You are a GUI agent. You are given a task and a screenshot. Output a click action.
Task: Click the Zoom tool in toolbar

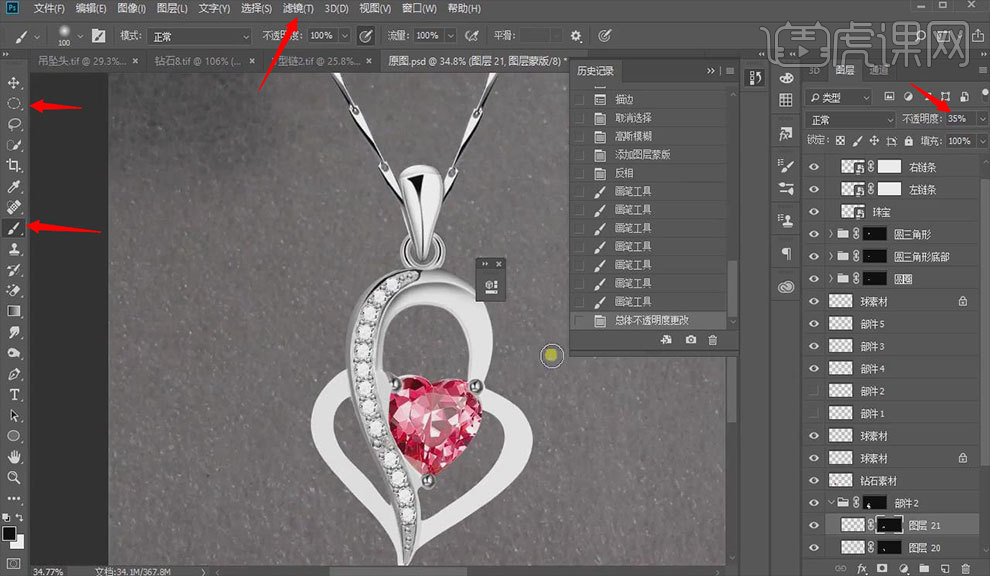(x=14, y=478)
